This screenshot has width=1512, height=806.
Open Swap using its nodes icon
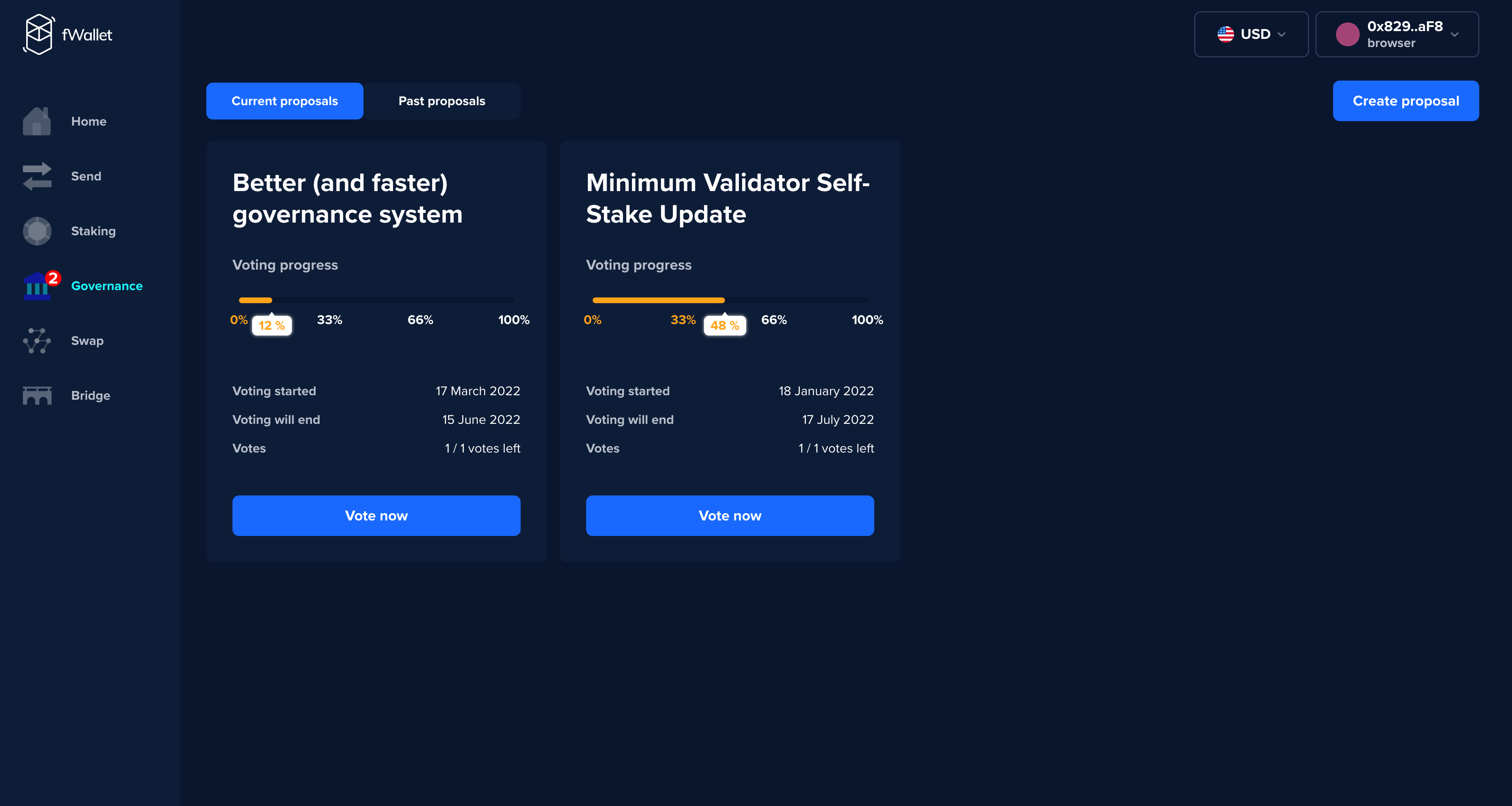[37, 341]
